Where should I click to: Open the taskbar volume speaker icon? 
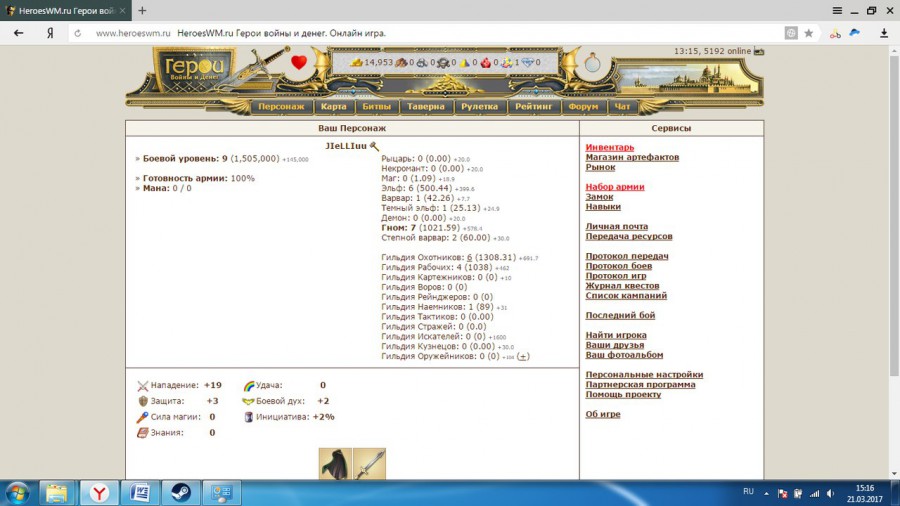pyautogui.click(x=831, y=493)
